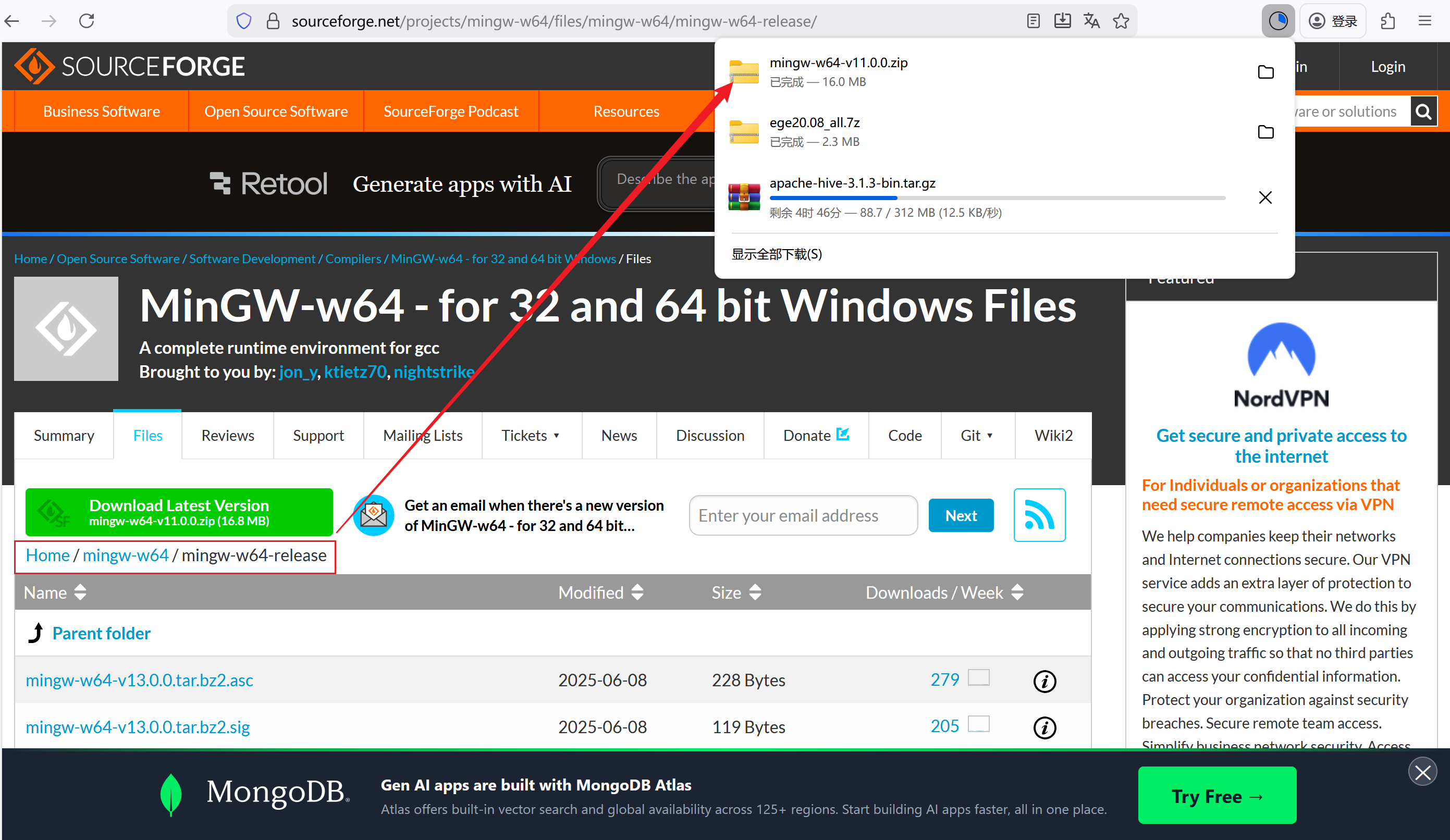The height and width of the screenshot is (840, 1450).
Task: Open the jon_y contributor profile link
Action: tap(298, 372)
